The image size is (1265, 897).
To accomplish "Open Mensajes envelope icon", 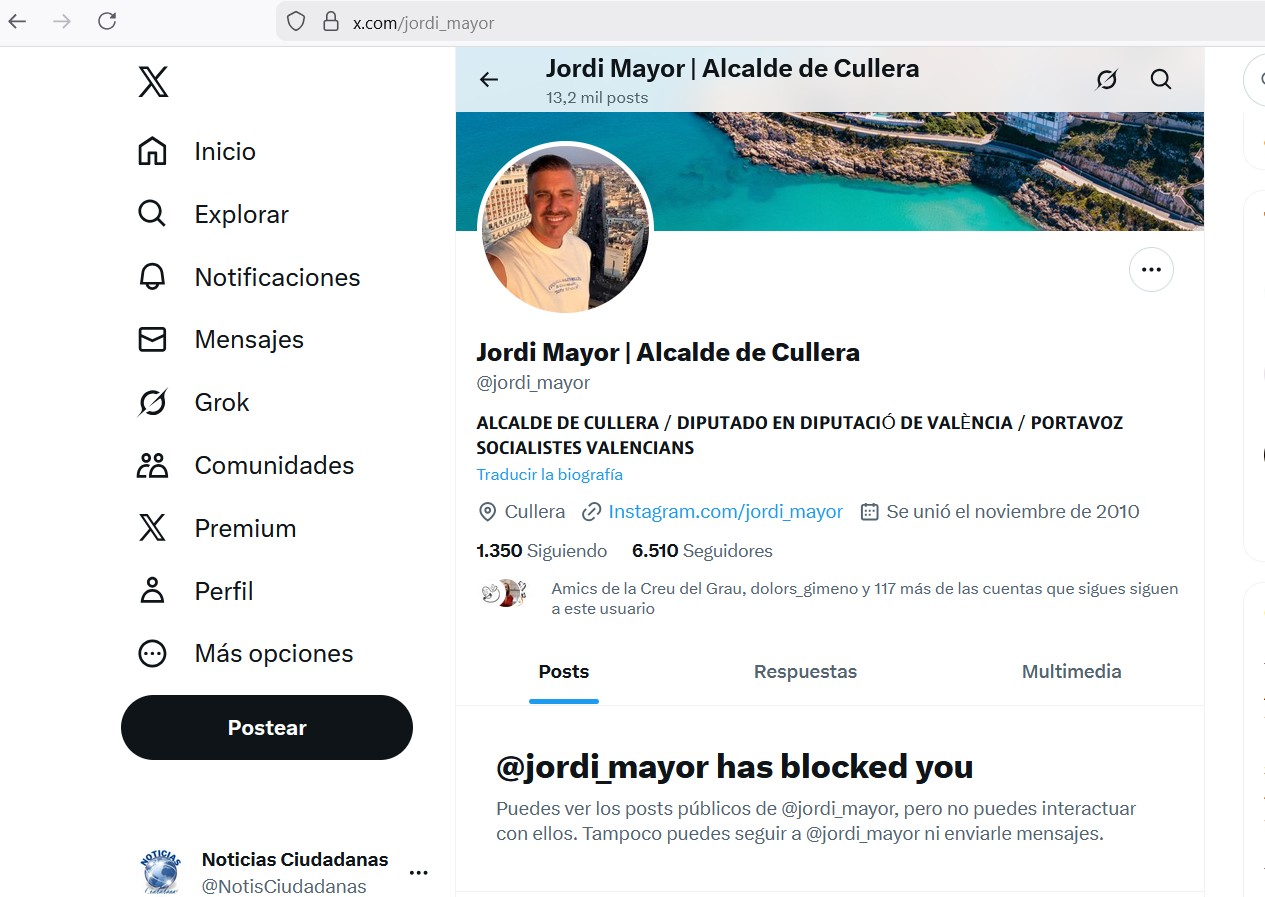I will pos(152,340).
